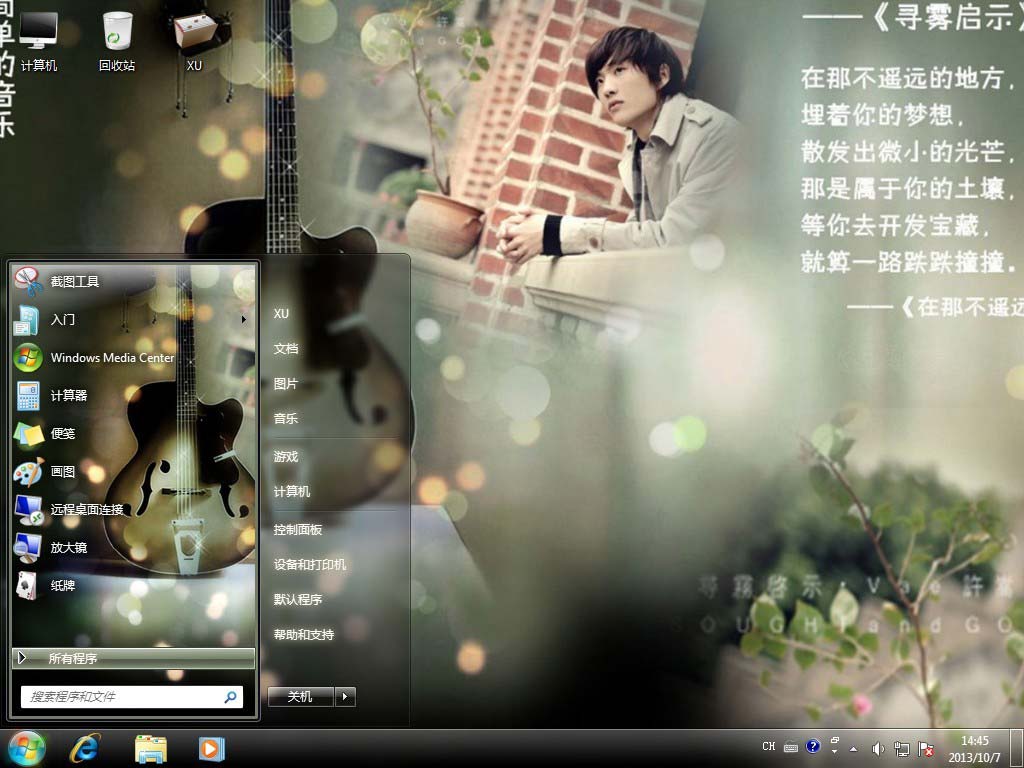1024x768 pixels.
Task: Open the arrow menu beside 关机 button
Action: click(345, 697)
